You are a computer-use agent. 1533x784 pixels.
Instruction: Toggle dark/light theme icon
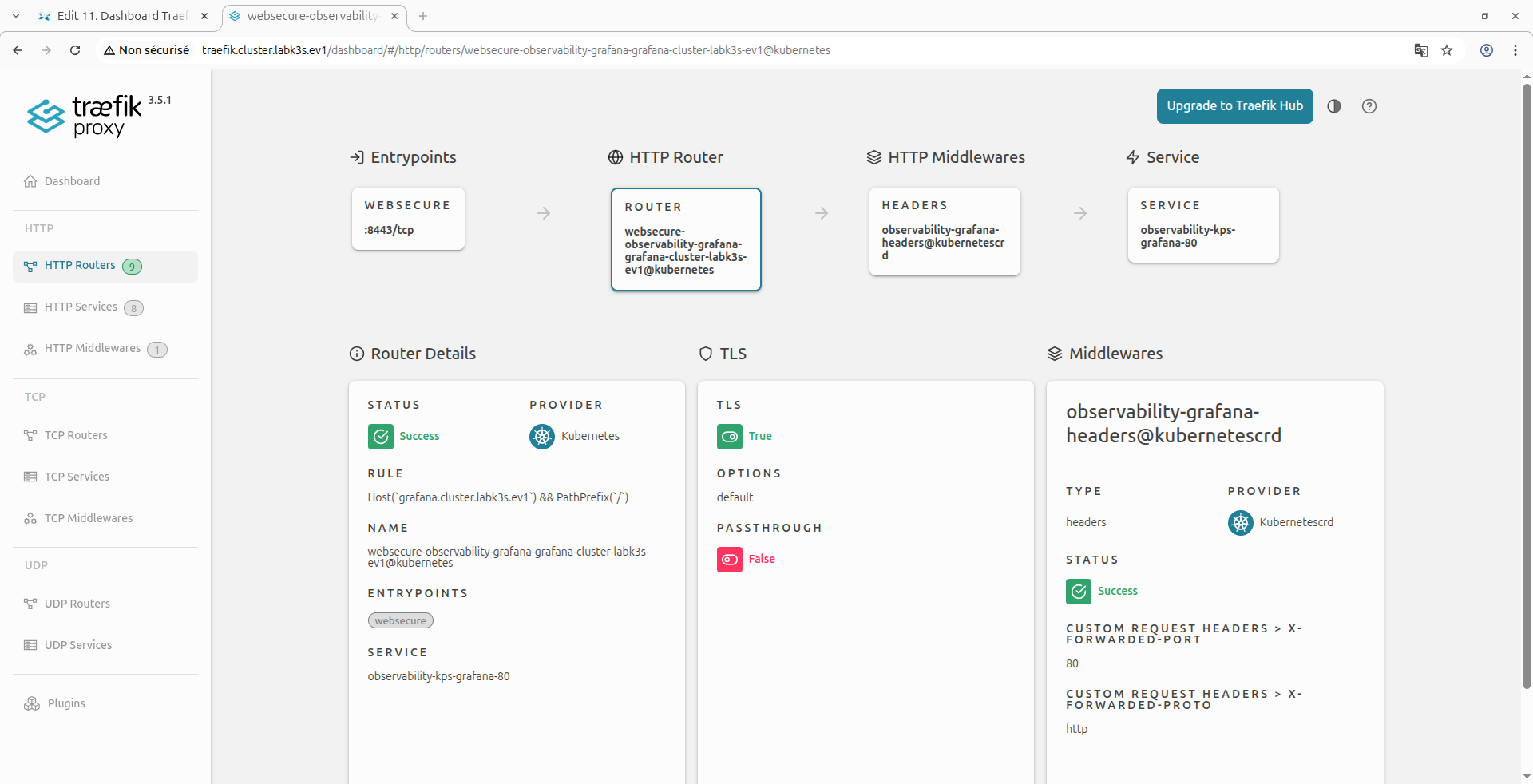pos(1334,106)
